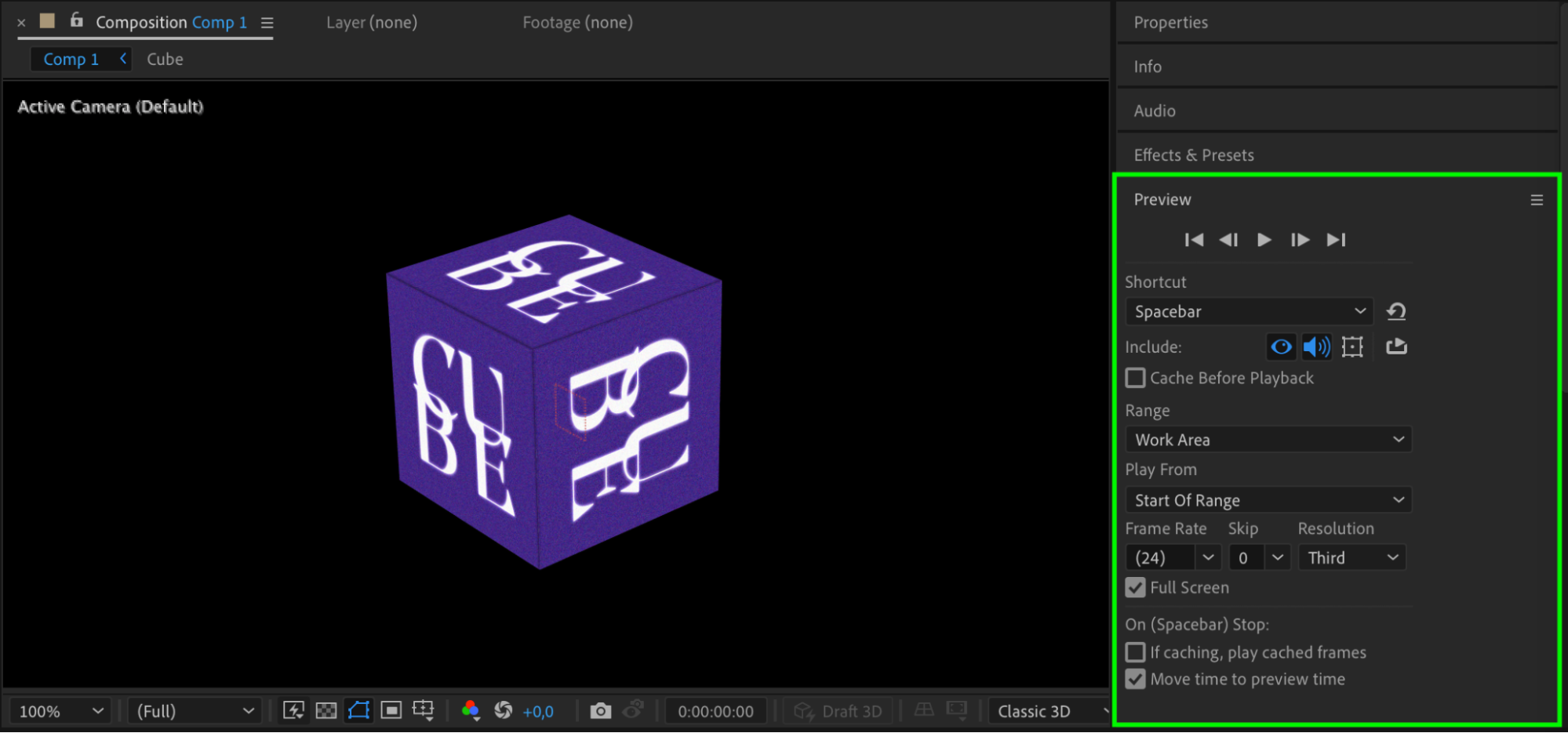Close the Composition Comp 1 panel tab

21,23
